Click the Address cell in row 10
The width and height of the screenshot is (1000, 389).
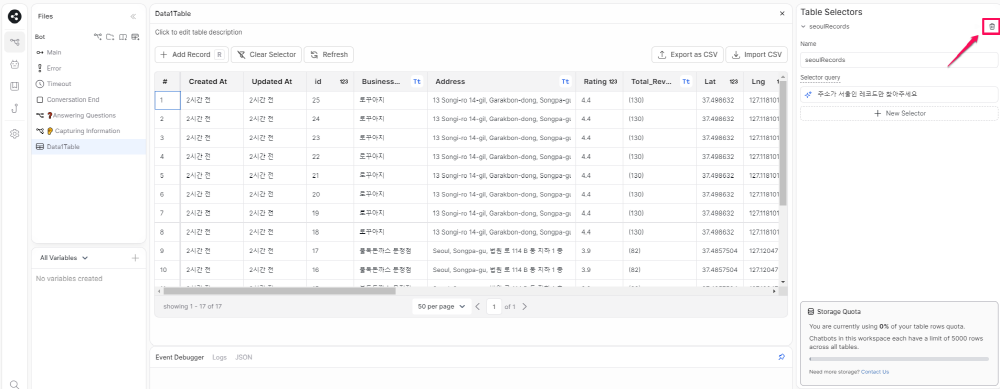tap(501, 270)
